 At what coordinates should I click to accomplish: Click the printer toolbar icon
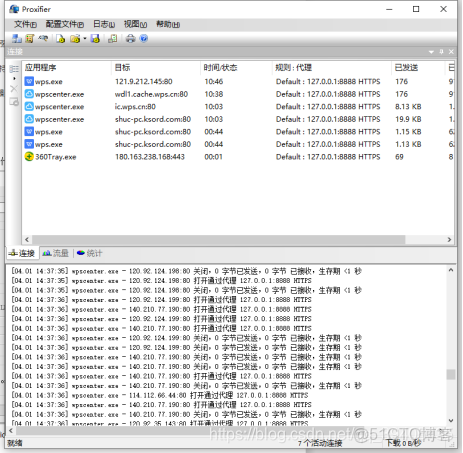click(130, 39)
